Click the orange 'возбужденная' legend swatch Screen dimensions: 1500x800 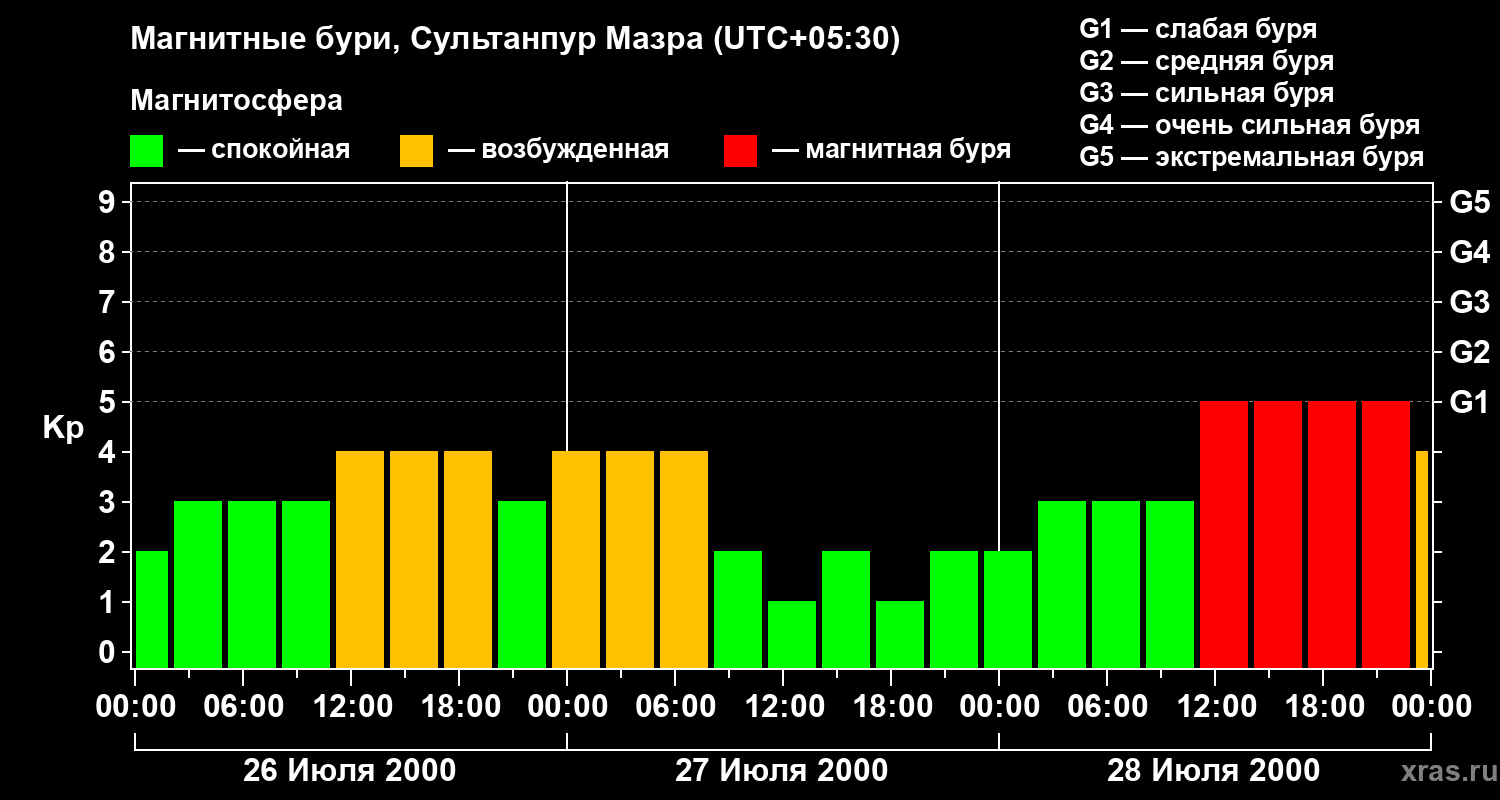coord(416,151)
